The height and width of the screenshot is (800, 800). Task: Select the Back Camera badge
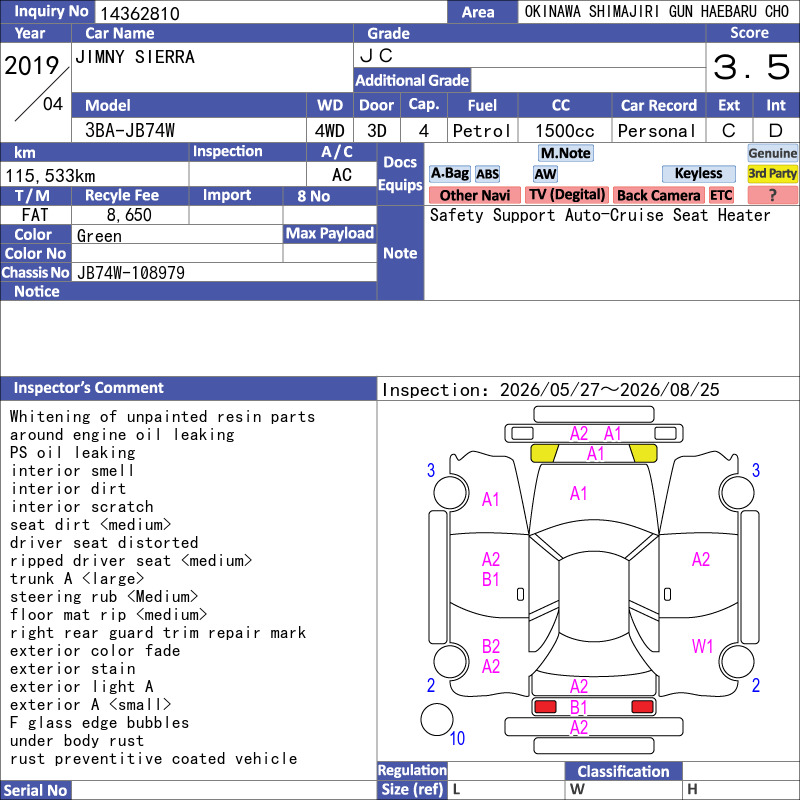click(x=658, y=195)
